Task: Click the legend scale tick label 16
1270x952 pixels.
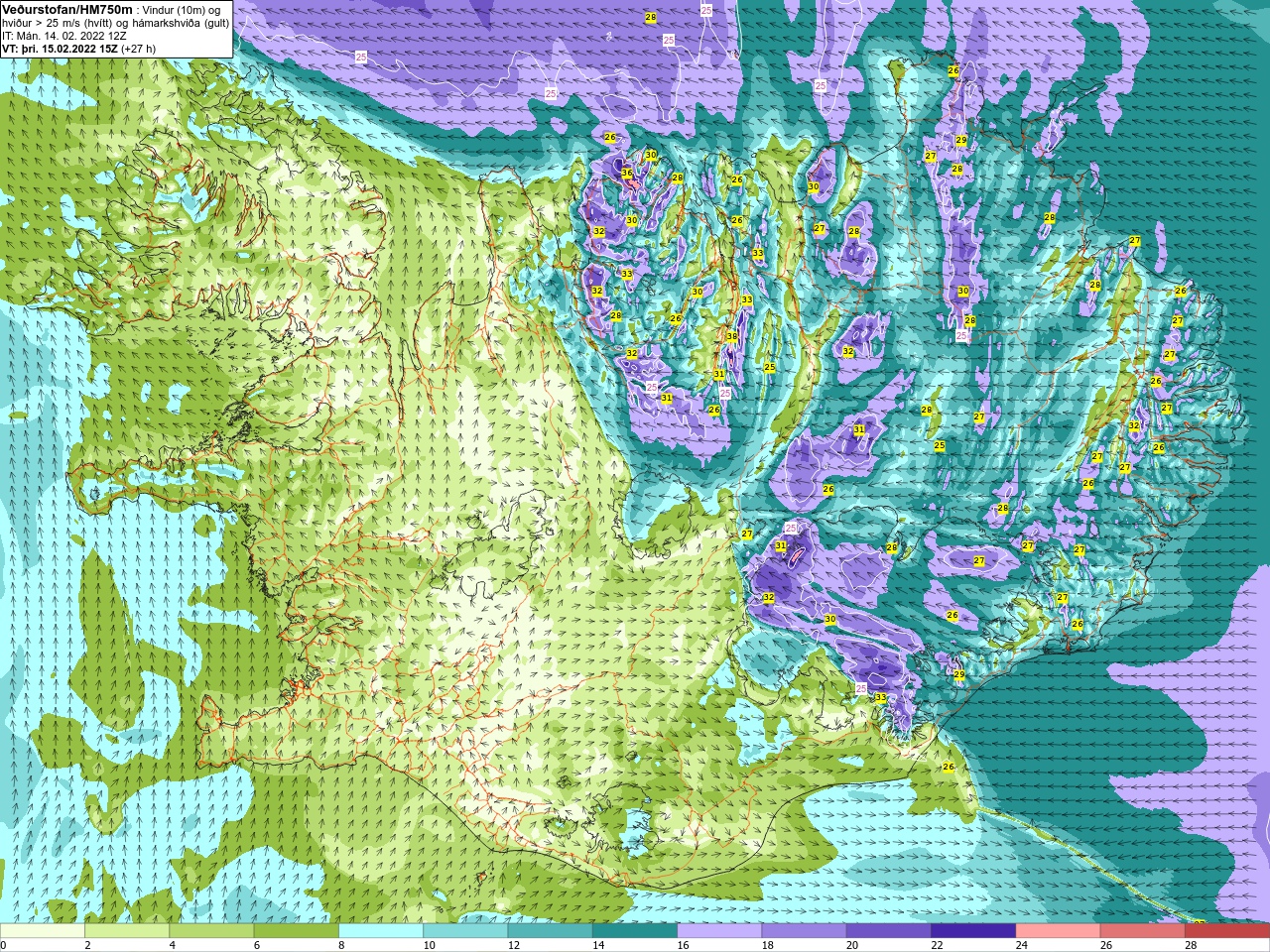Action: (x=683, y=945)
